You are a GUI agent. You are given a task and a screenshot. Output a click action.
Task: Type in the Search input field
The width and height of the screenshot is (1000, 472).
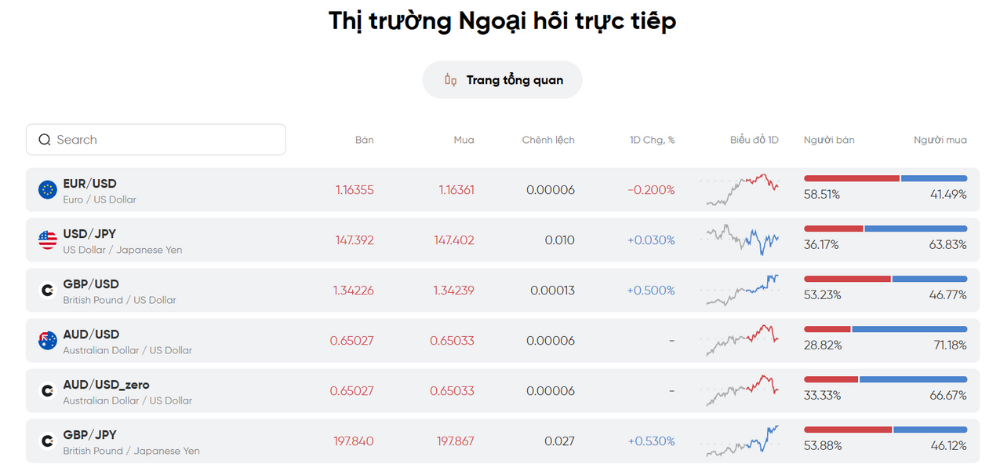(x=165, y=140)
